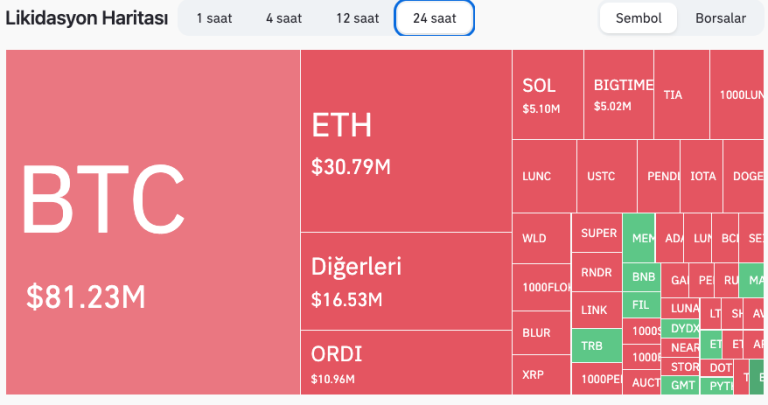Toggle view to Sembol

(x=638, y=18)
